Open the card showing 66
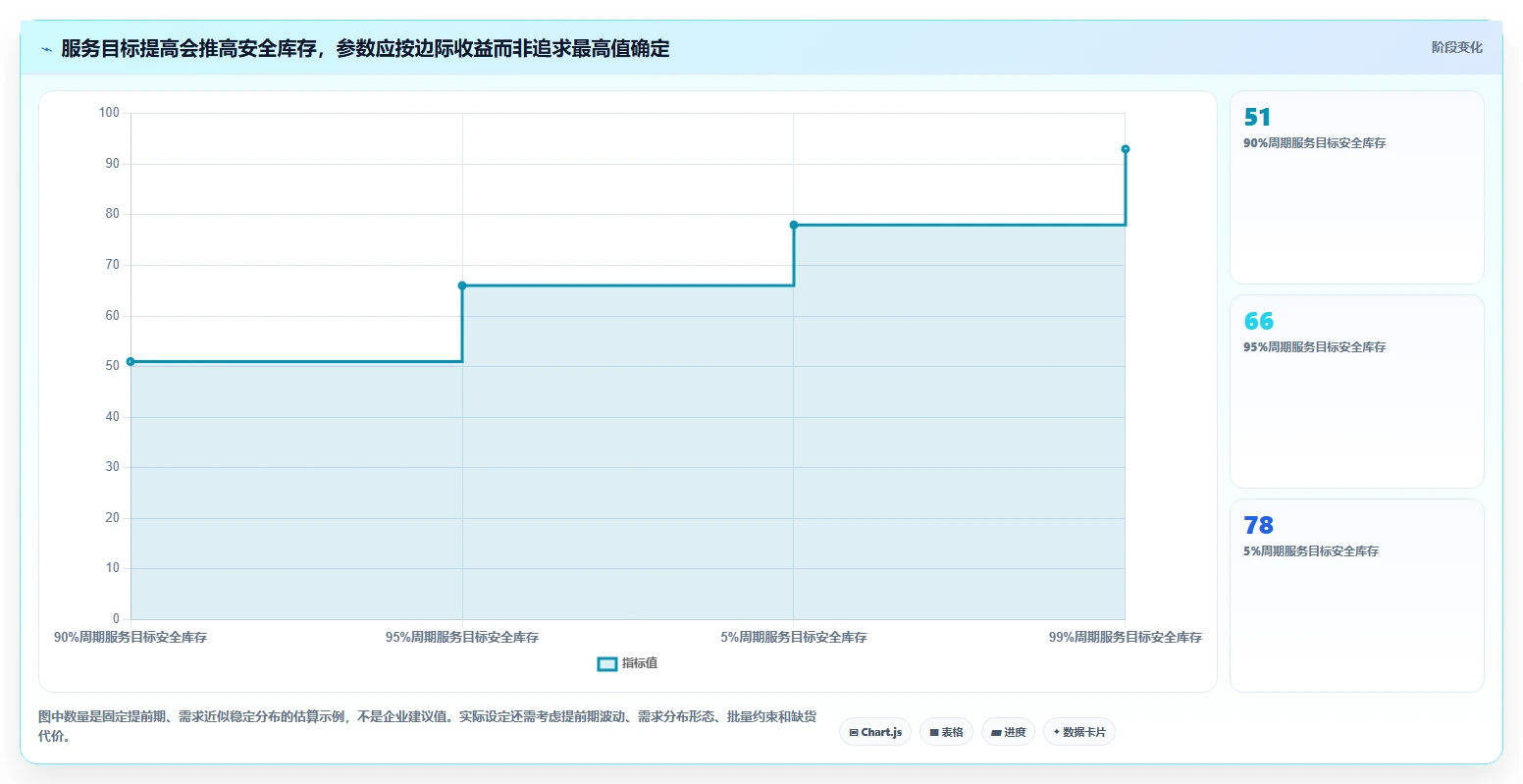The height and width of the screenshot is (784, 1523). pos(1357,392)
